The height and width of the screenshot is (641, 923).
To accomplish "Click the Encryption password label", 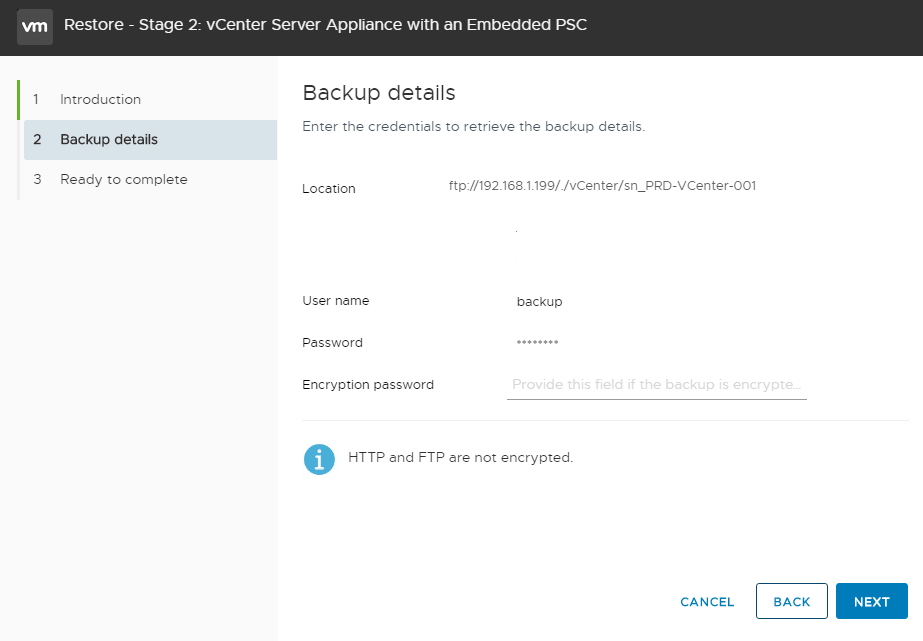I will pos(367,385).
